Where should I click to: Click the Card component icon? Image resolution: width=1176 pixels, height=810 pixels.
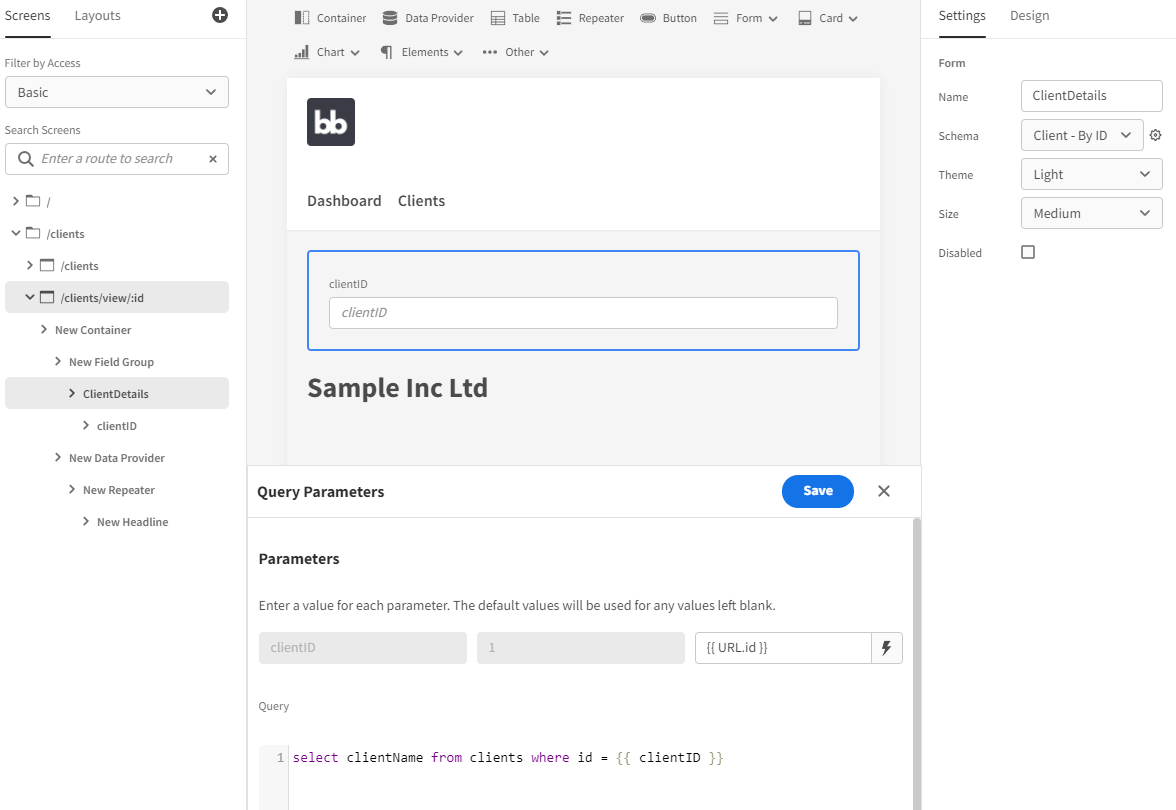[x=805, y=18]
